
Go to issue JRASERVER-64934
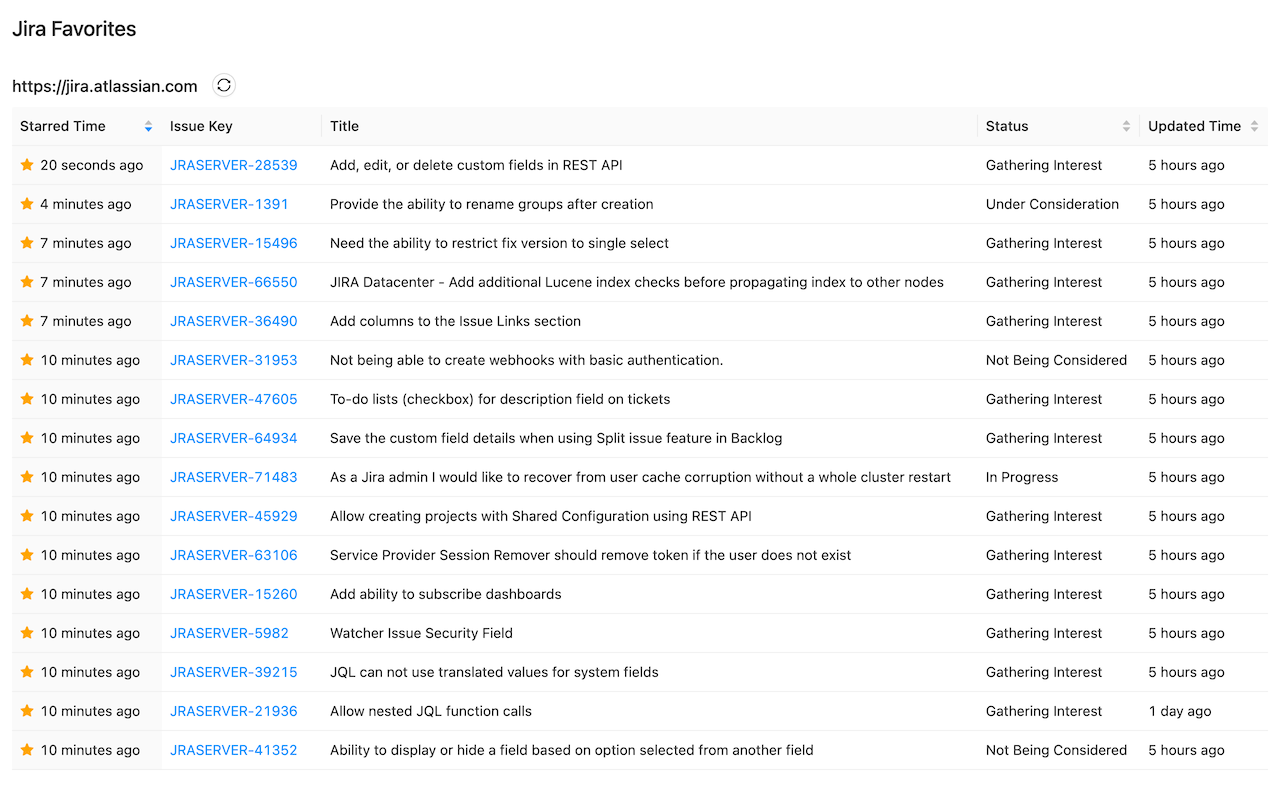233,438
